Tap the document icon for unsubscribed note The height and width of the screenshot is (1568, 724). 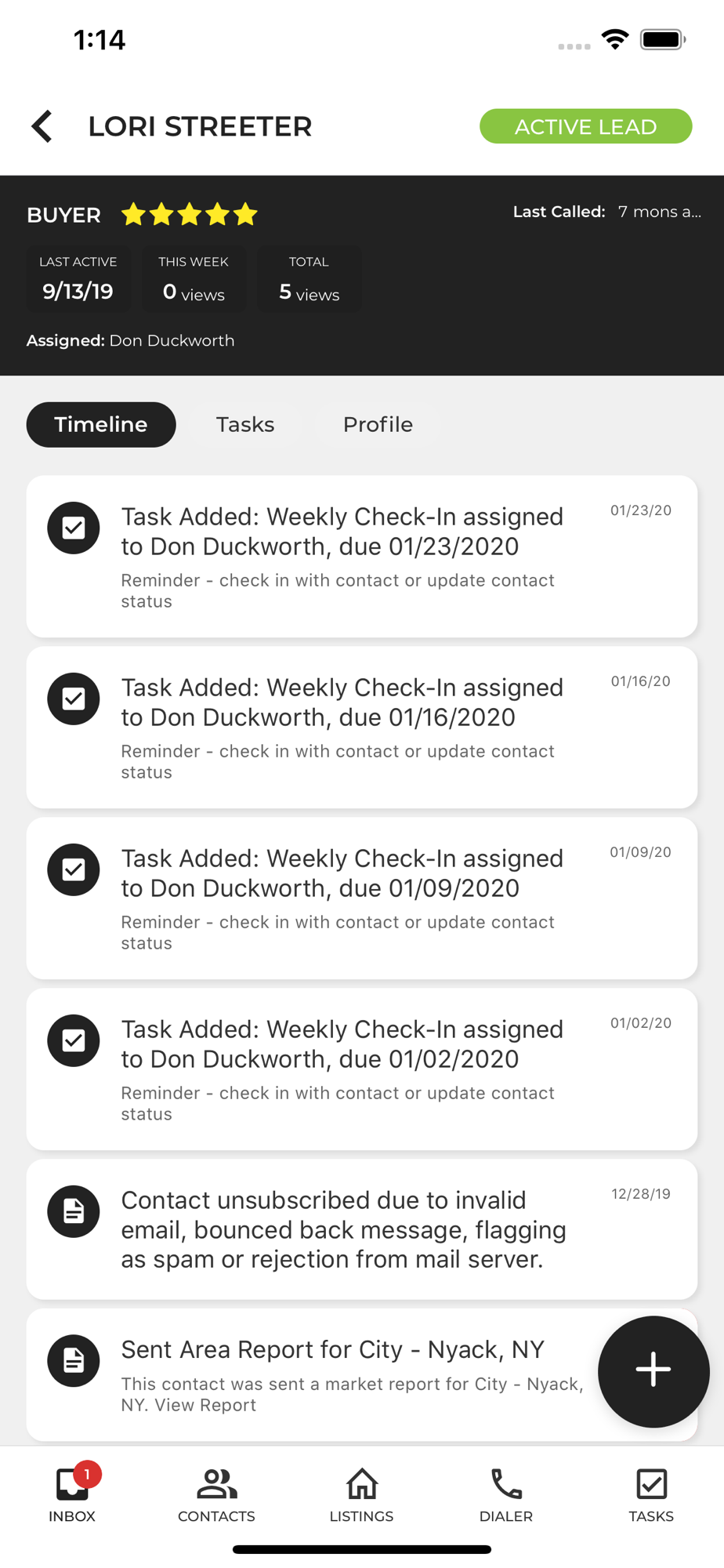click(74, 1211)
